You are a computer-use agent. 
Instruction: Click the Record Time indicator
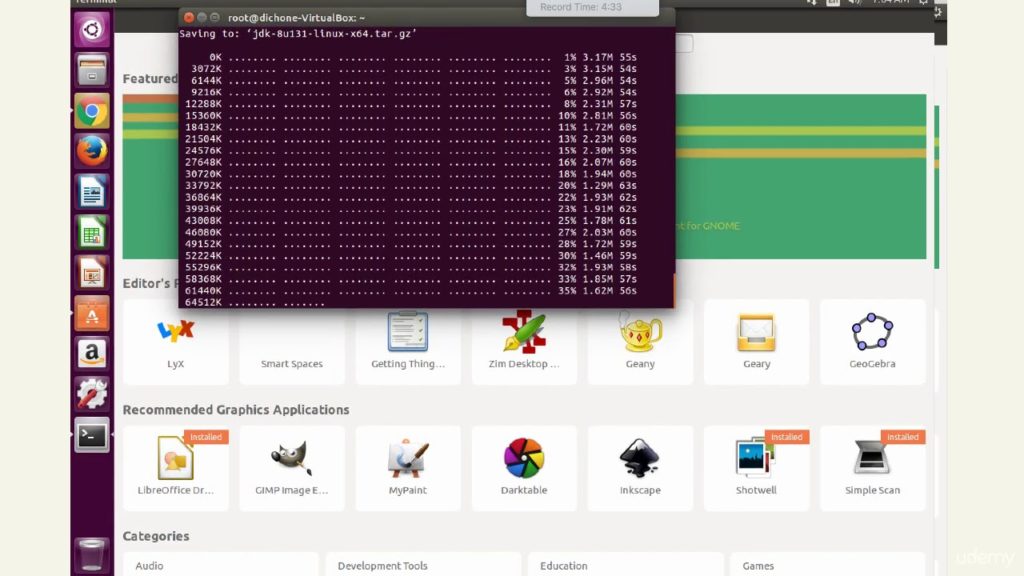pos(592,7)
